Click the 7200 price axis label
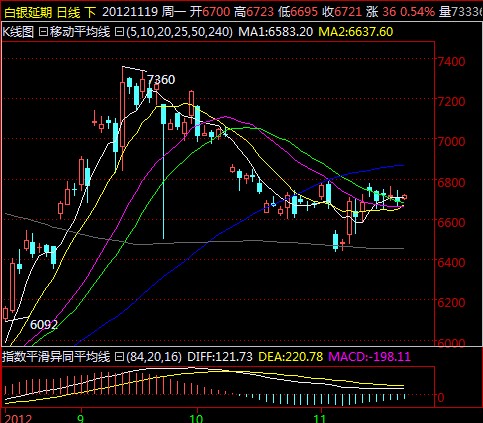 pos(451,101)
